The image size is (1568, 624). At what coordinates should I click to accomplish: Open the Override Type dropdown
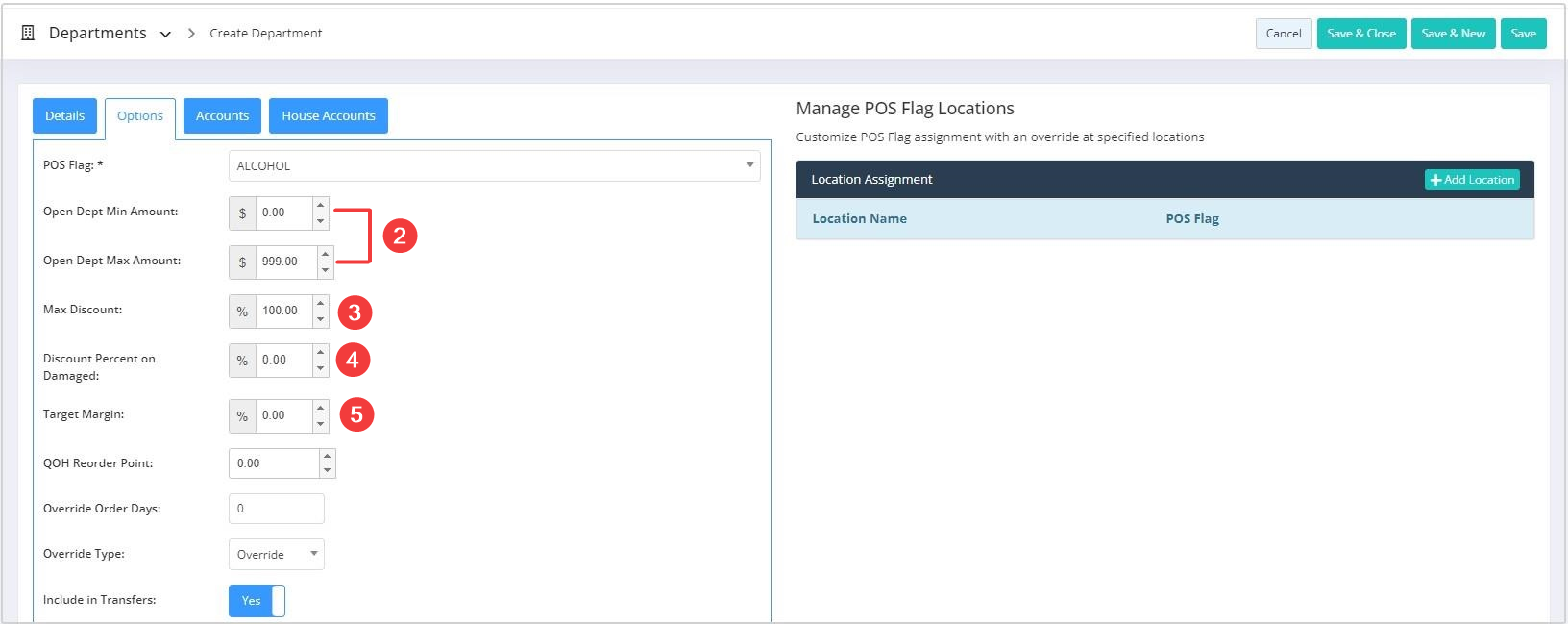(277, 554)
